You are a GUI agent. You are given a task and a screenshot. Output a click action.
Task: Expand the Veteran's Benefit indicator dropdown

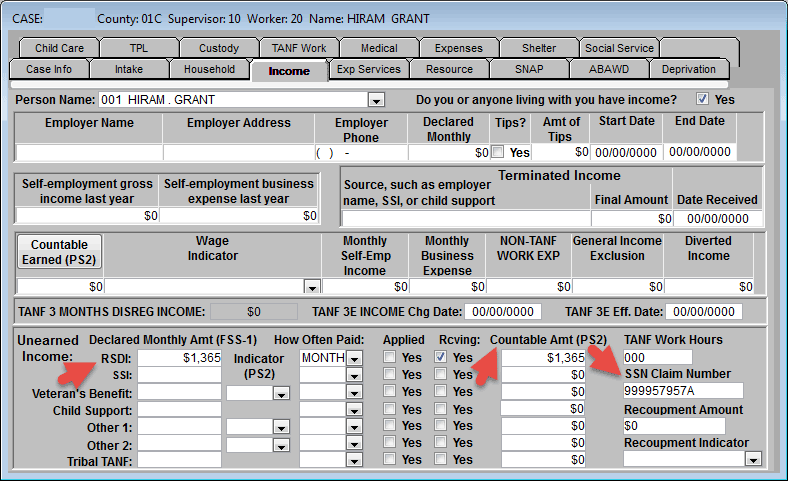click(281, 393)
